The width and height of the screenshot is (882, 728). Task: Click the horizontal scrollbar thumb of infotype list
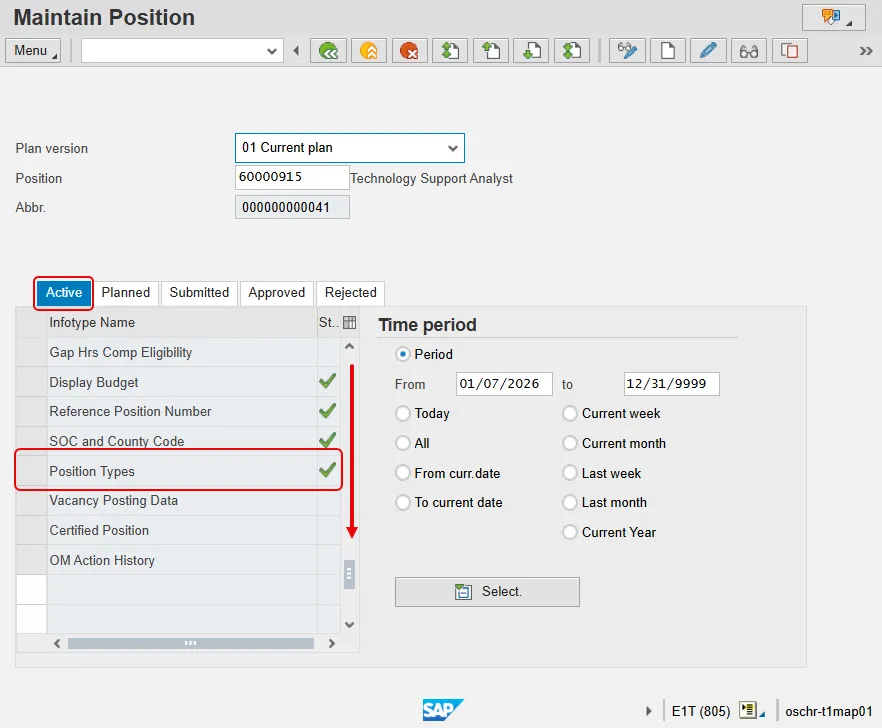[191, 643]
